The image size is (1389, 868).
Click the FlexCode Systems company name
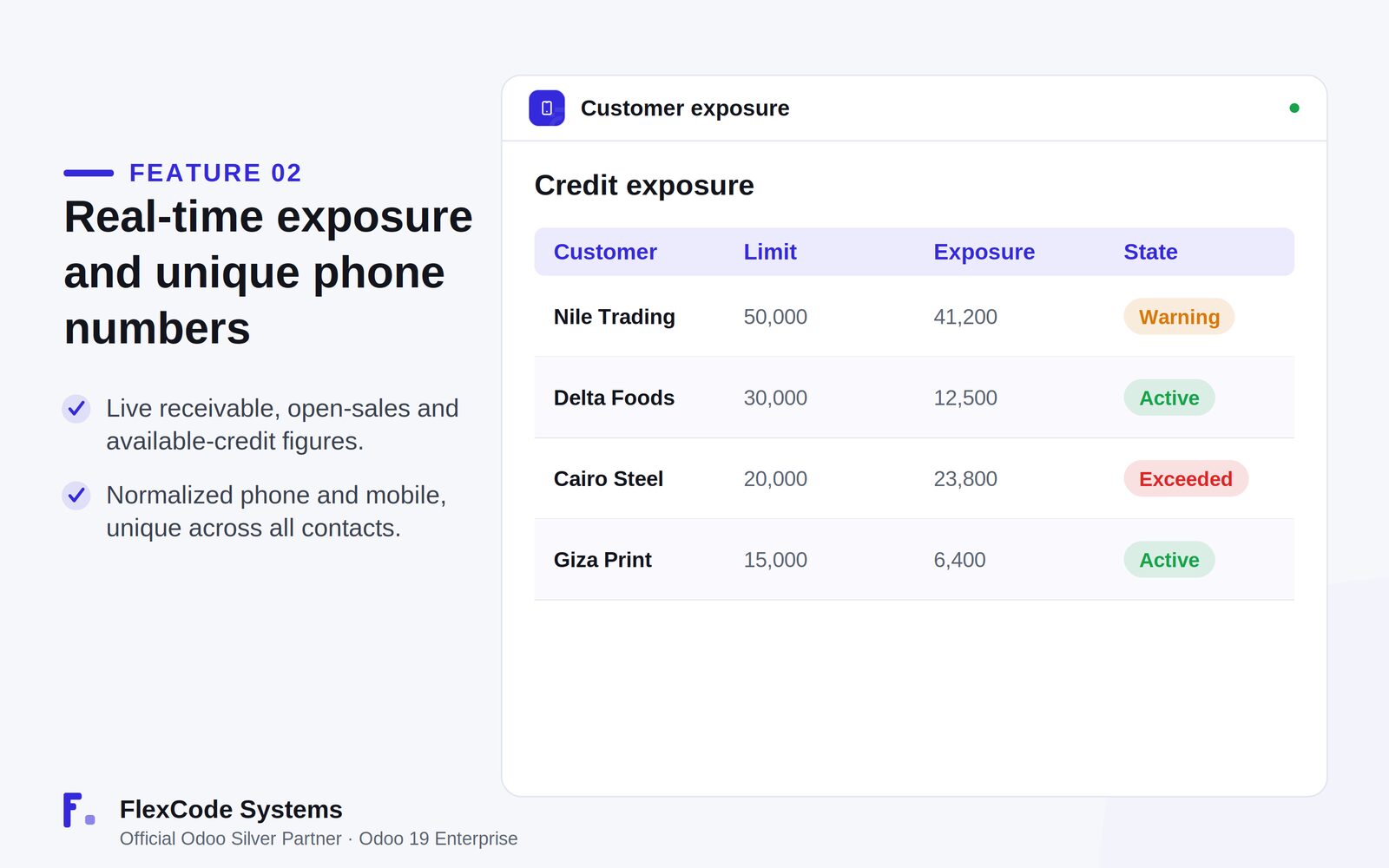231,810
